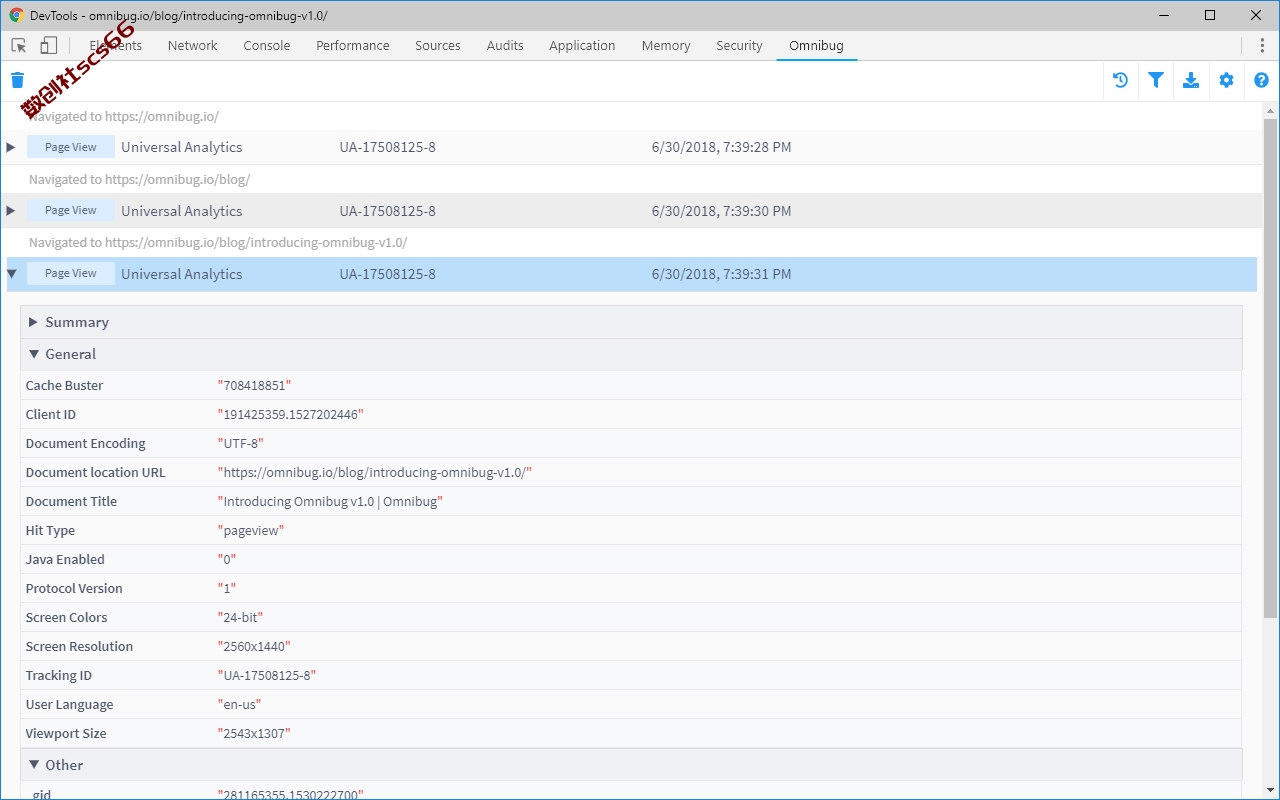1280x800 pixels.
Task: Click the Protocol Version label
Action: pos(74,588)
